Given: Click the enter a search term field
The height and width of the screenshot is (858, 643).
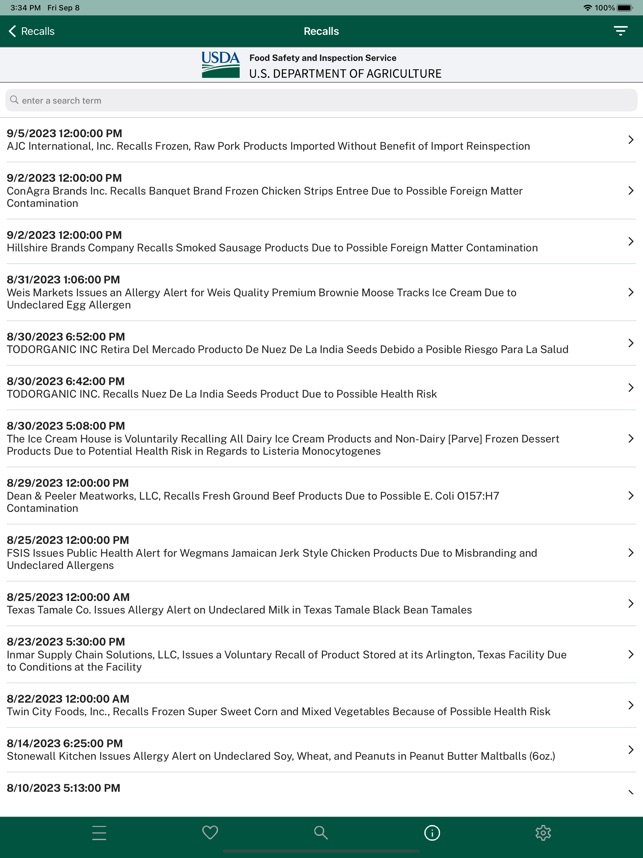Looking at the screenshot, I should (320, 100).
